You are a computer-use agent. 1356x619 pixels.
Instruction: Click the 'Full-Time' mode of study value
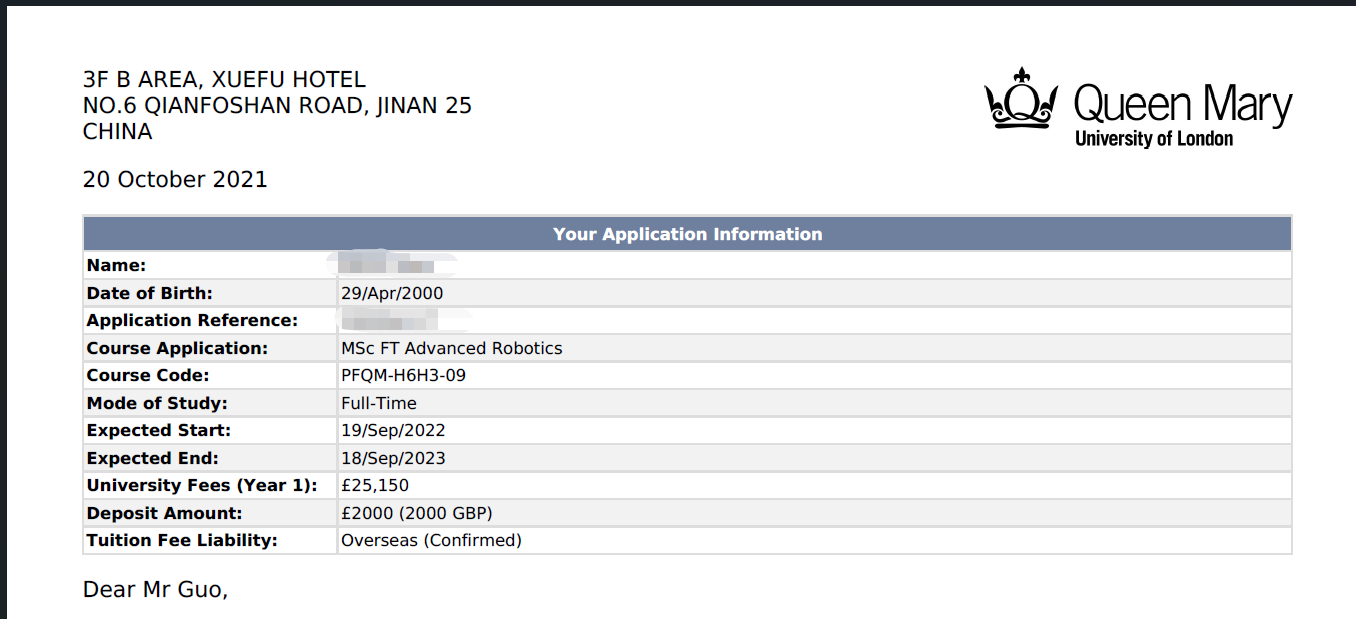379,403
